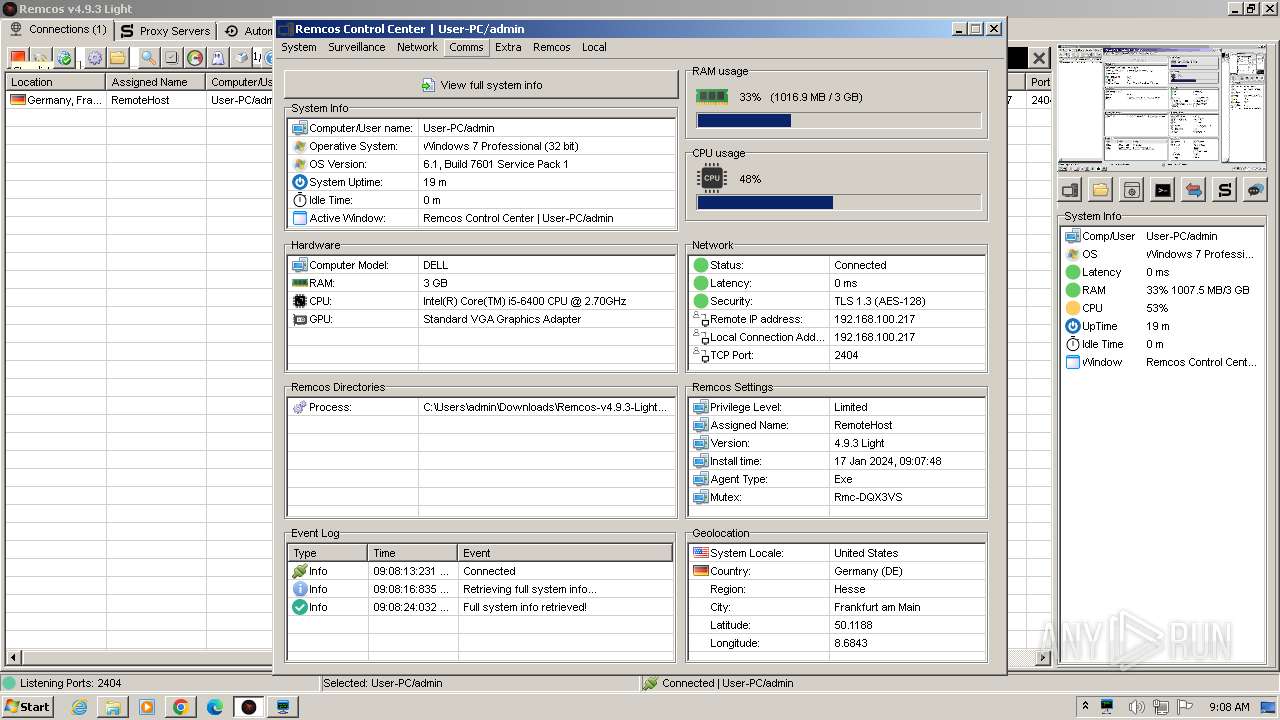This screenshot has width=1280, height=720.
Task: Click the ghost icon in main toolbar
Action: point(218,58)
